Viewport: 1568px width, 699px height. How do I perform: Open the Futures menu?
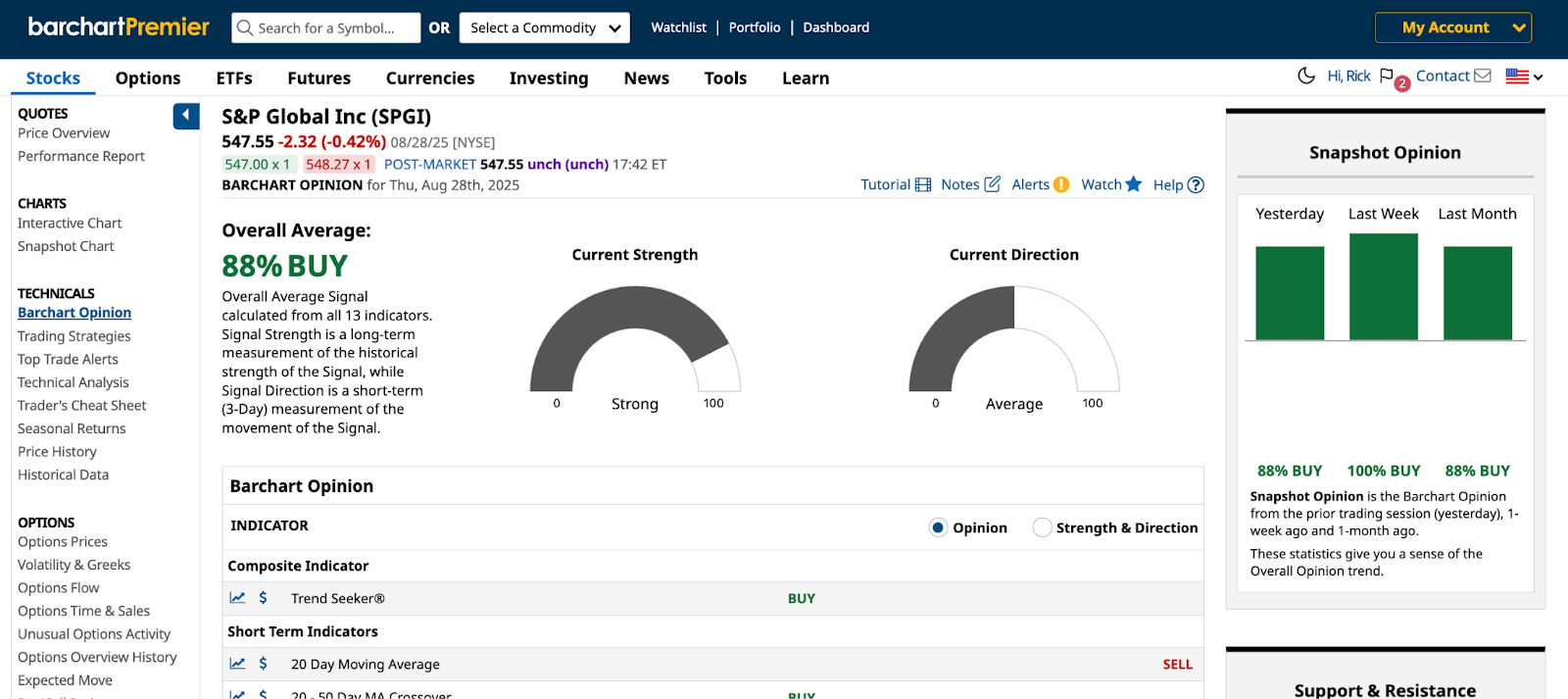pos(318,77)
